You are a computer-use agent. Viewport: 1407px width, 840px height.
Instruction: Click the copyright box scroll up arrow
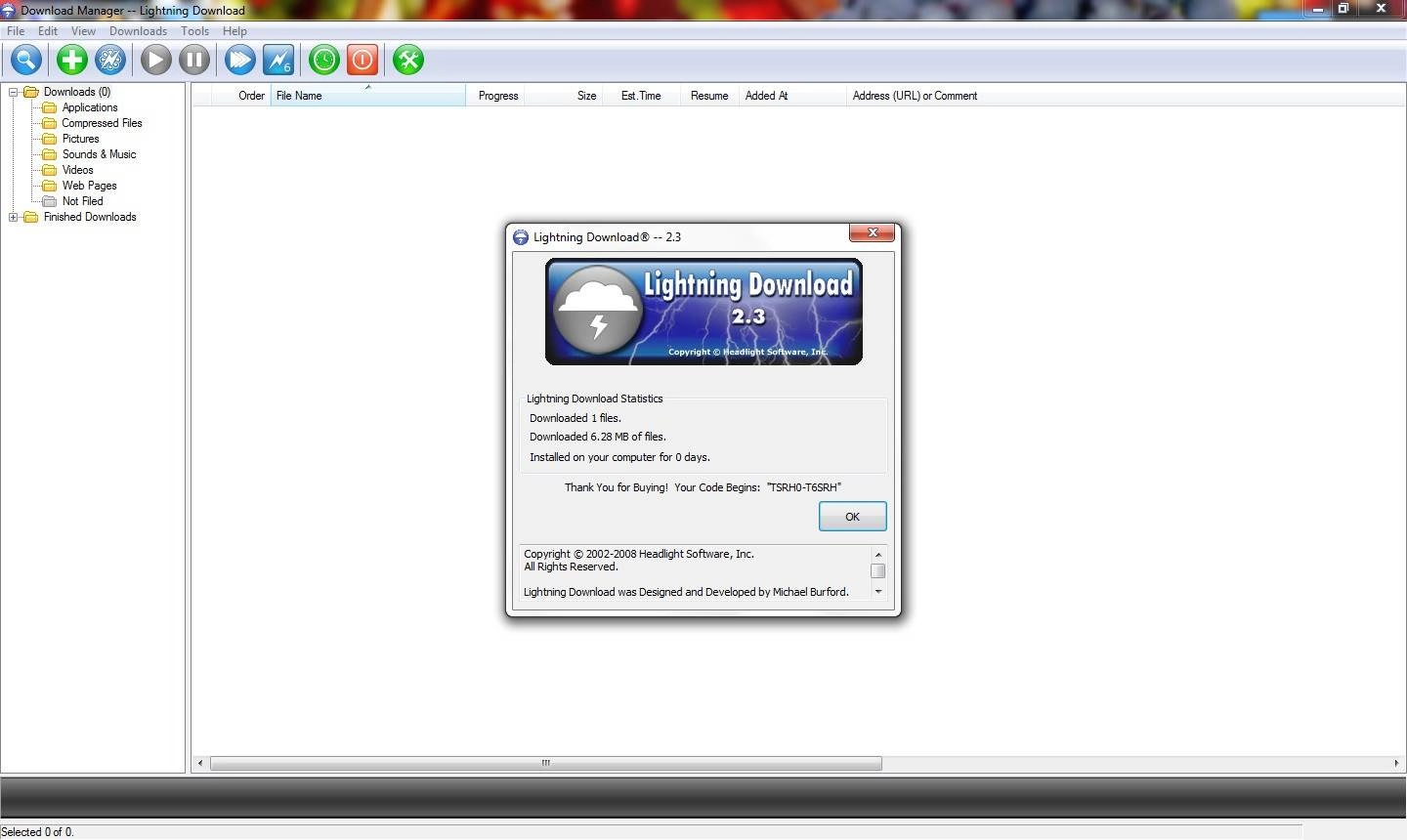[x=877, y=555]
